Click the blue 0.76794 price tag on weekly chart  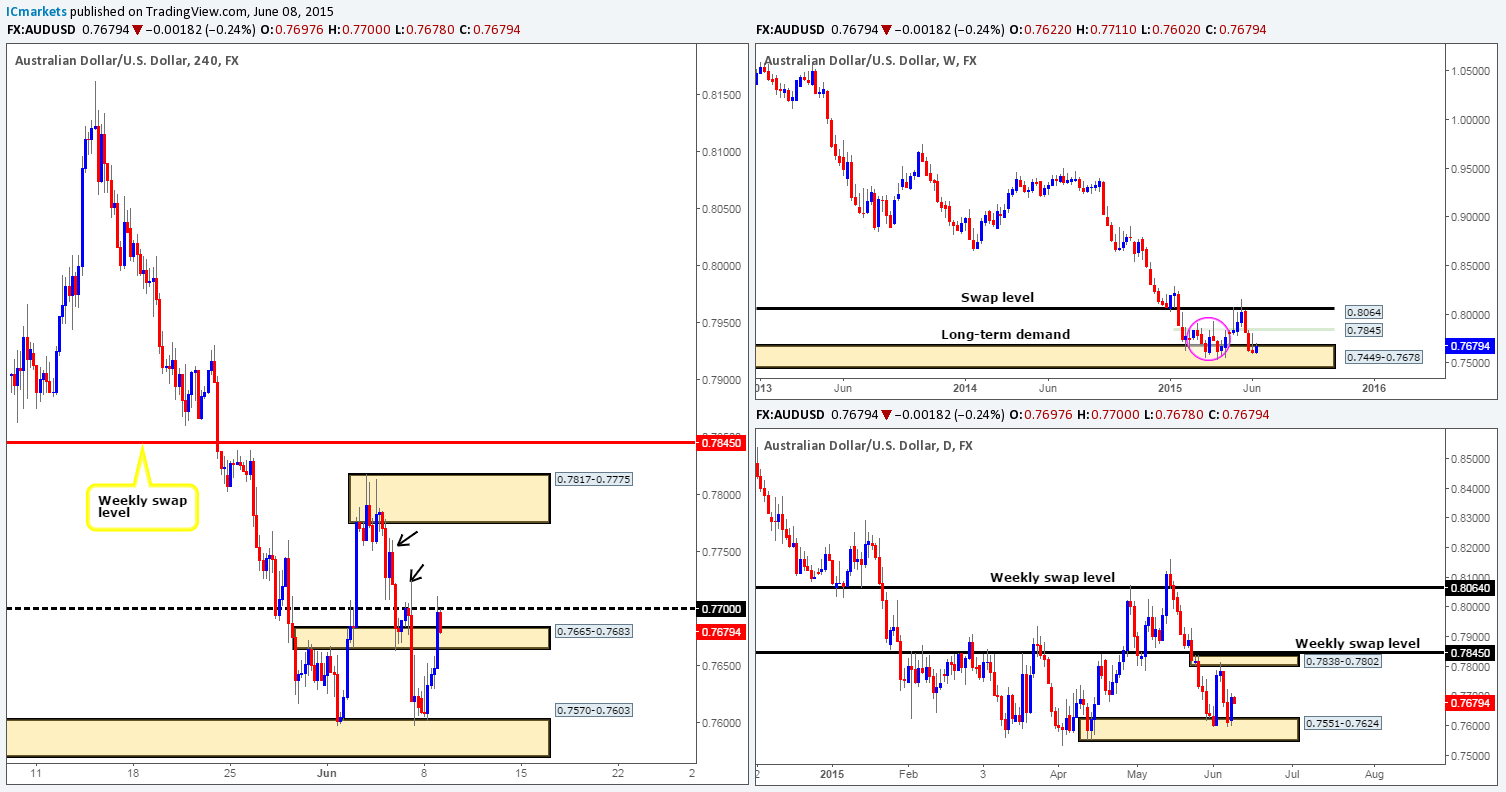click(x=1471, y=346)
